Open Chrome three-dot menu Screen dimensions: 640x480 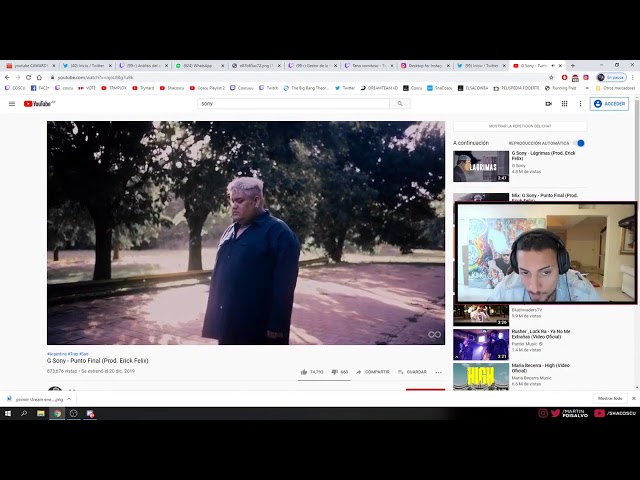click(633, 77)
